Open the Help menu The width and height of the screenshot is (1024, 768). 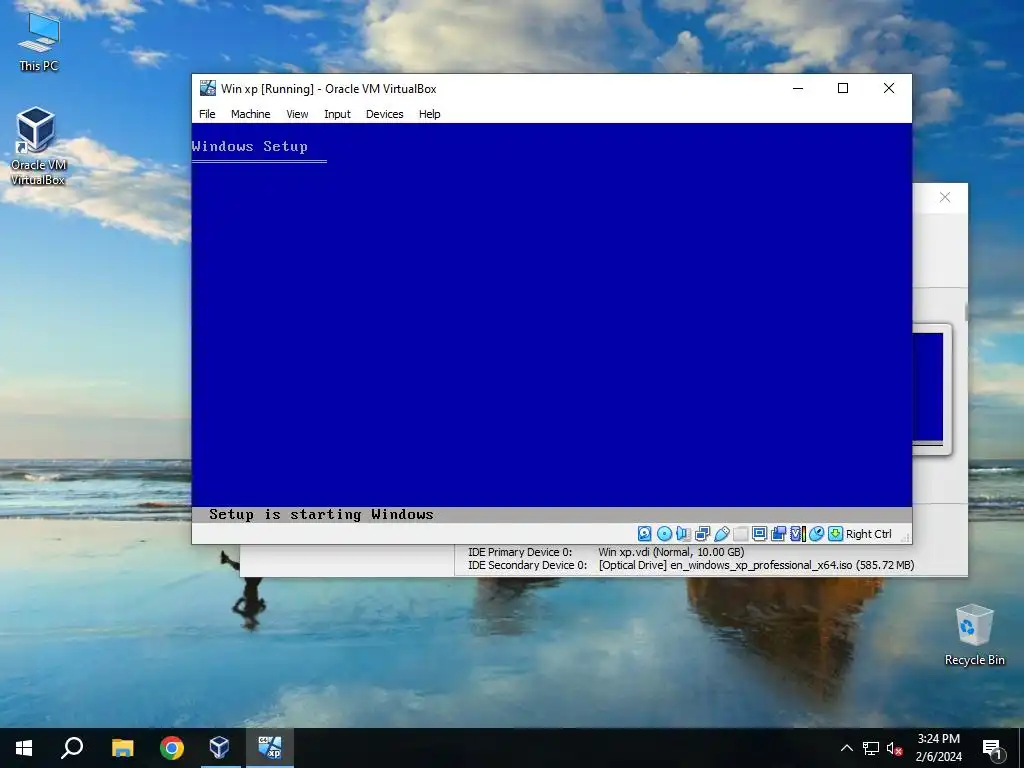pyautogui.click(x=429, y=114)
